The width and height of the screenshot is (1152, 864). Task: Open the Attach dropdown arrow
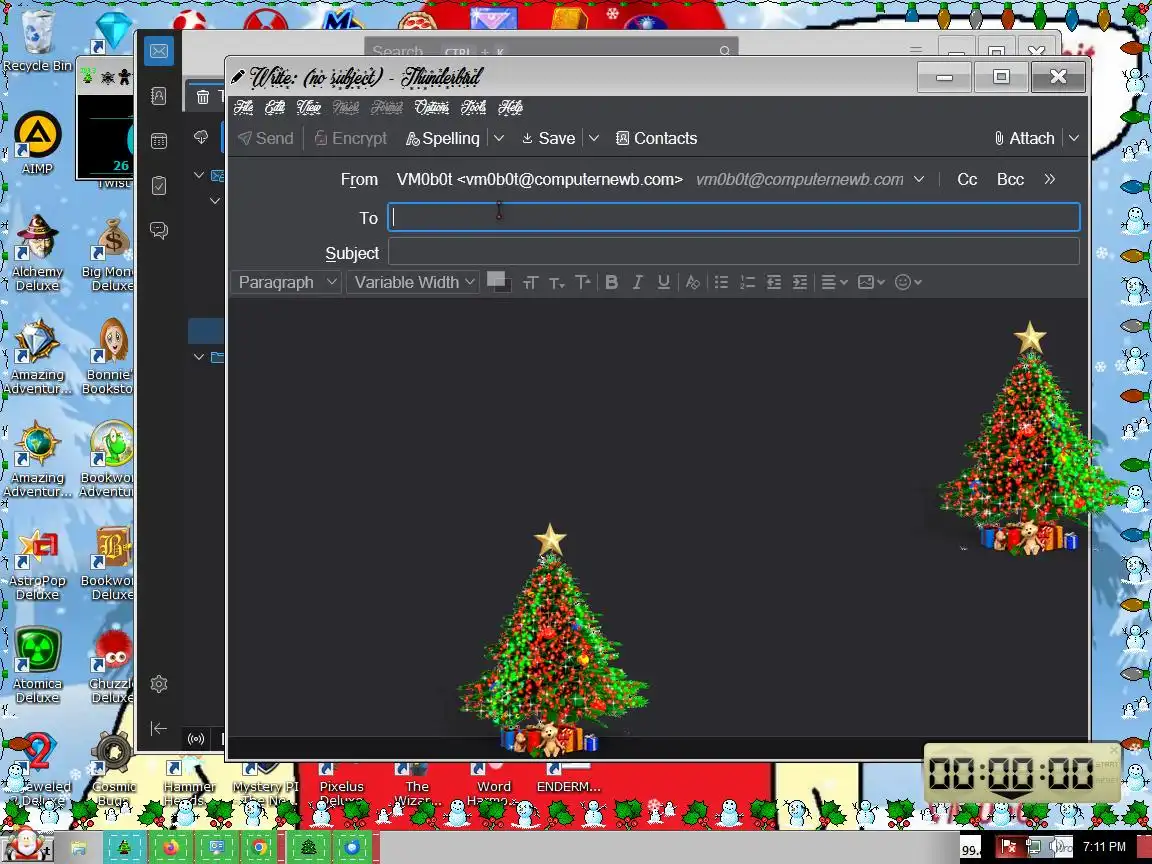coord(1073,138)
